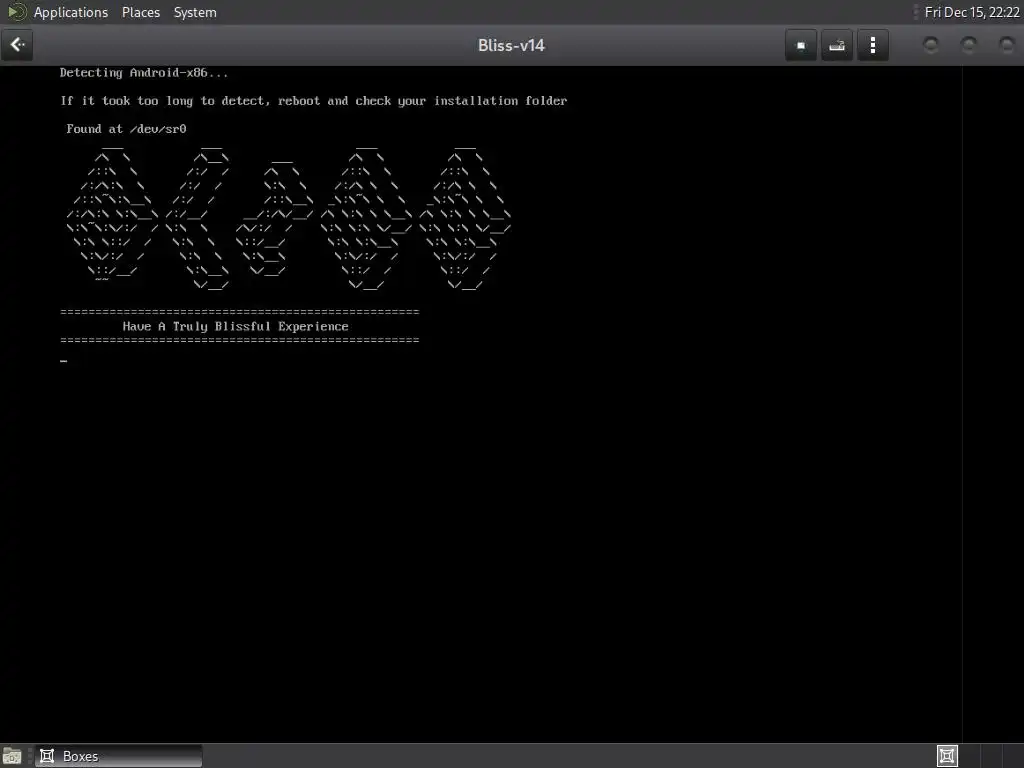
Task: Click the fullscreen button in the Boxes header
Action: [x=801, y=45]
